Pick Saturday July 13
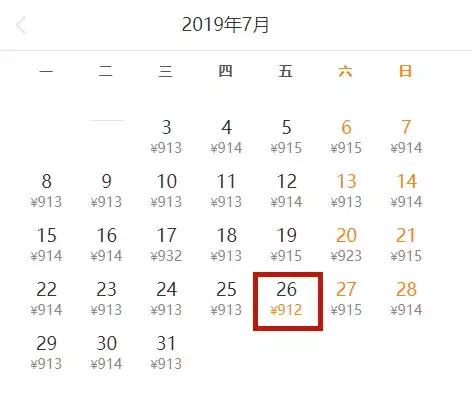Image resolution: width=472 pixels, height=408 pixels. click(x=346, y=191)
